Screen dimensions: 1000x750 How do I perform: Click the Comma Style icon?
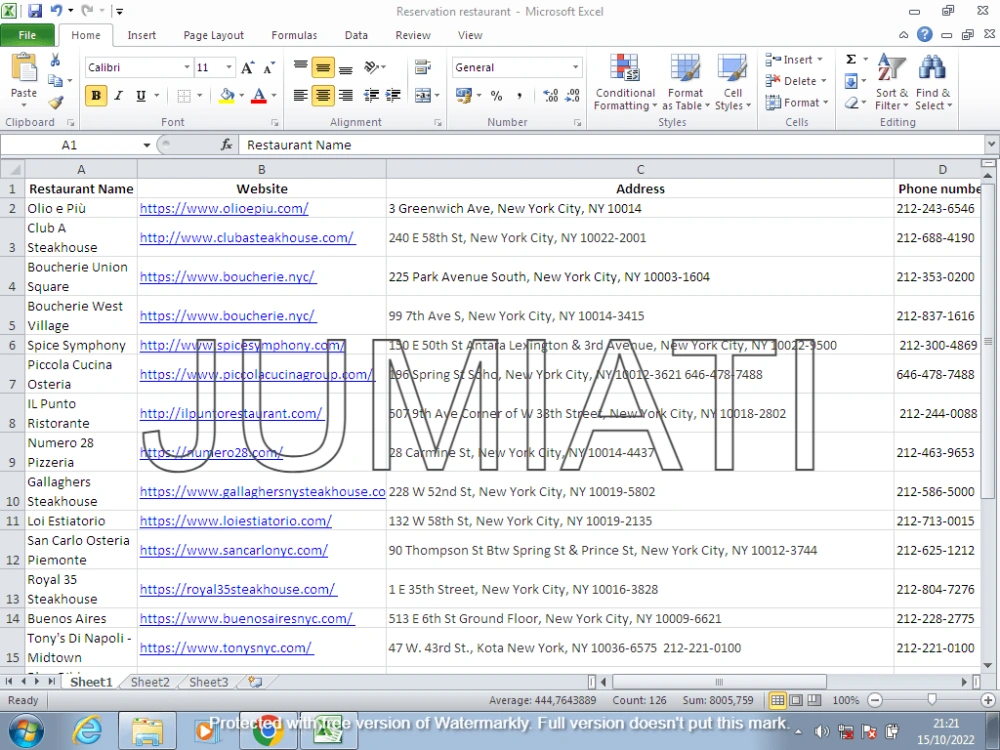coord(519,96)
